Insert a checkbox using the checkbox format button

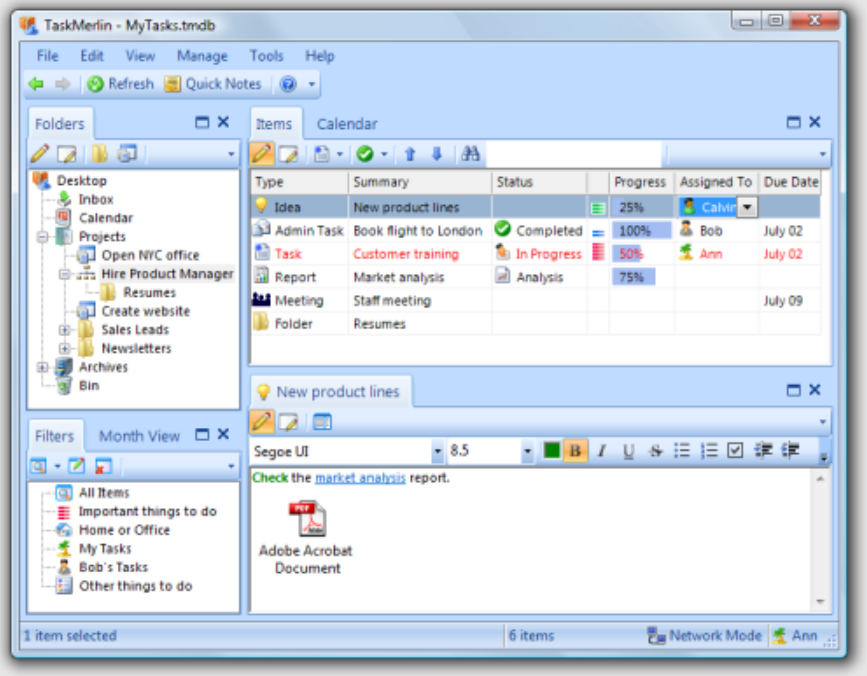tap(735, 451)
